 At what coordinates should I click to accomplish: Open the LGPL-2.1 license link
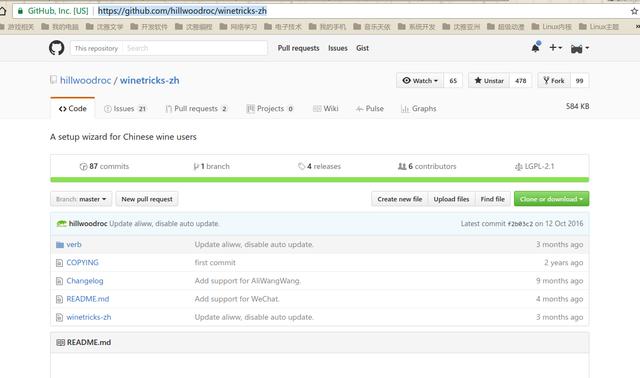click(x=535, y=166)
